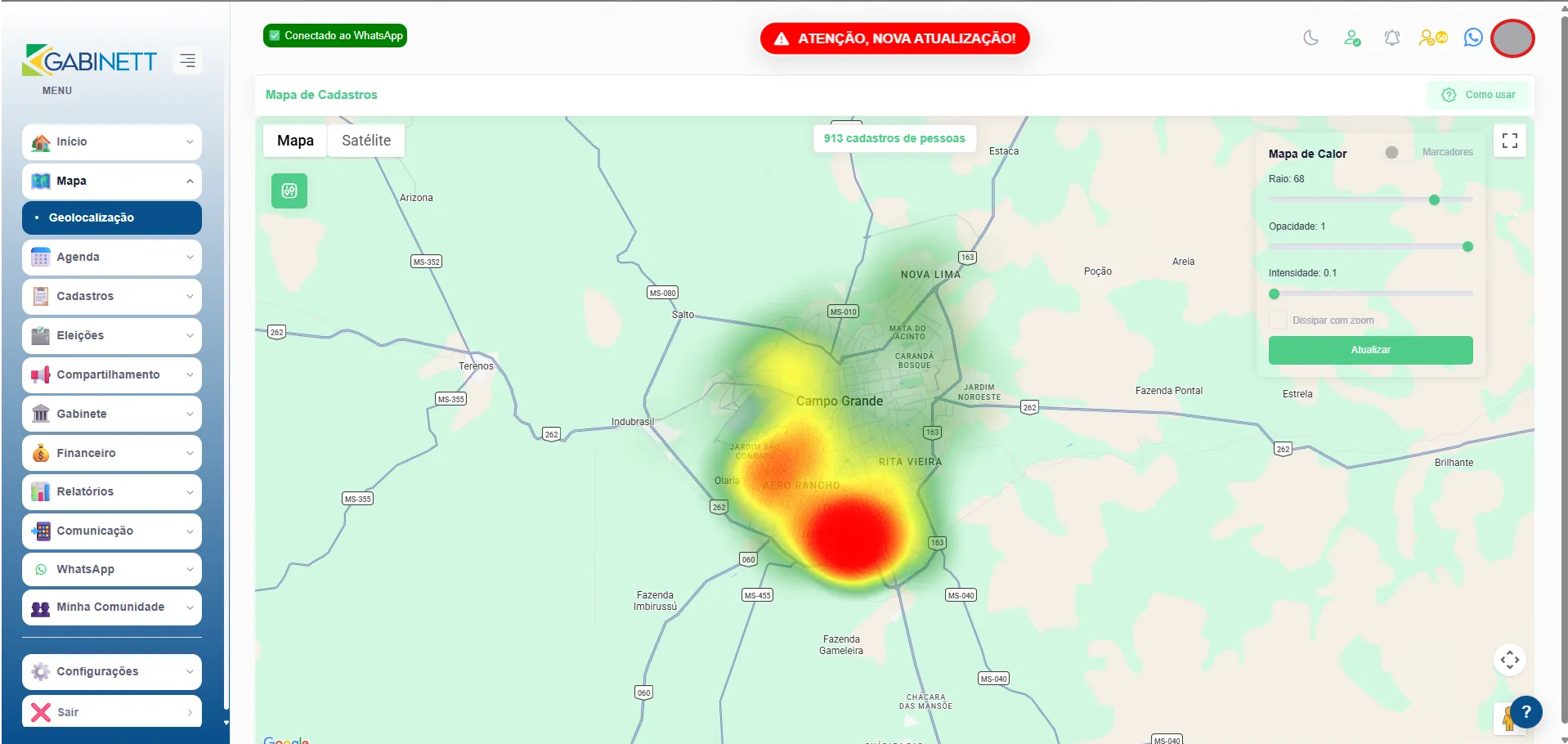Toggle Mapa de Calor / Marcadores switch

[x=1398, y=153]
